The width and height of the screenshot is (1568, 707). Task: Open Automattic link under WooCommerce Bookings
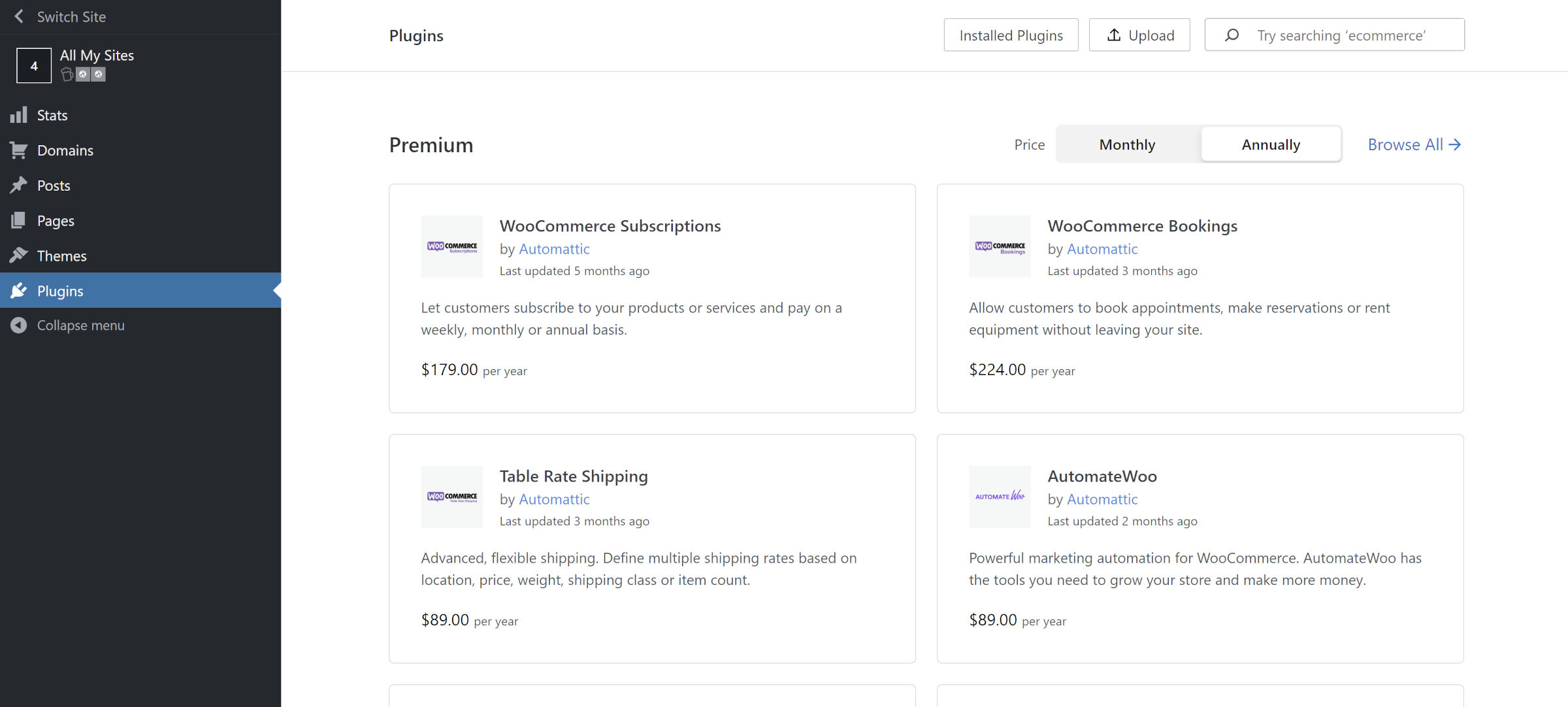(x=1102, y=248)
